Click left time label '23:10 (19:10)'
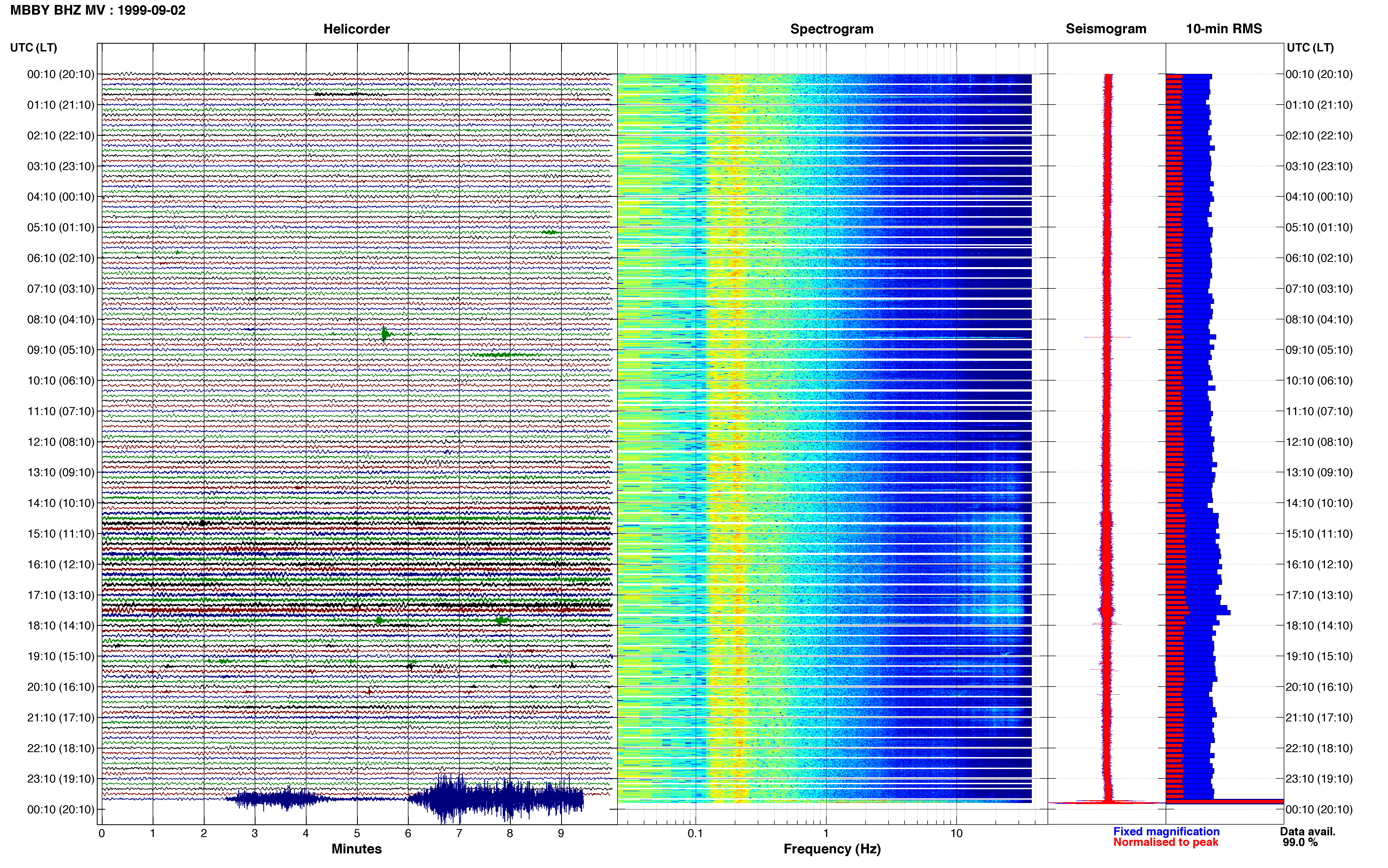The image size is (1388, 868). click(x=61, y=779)
